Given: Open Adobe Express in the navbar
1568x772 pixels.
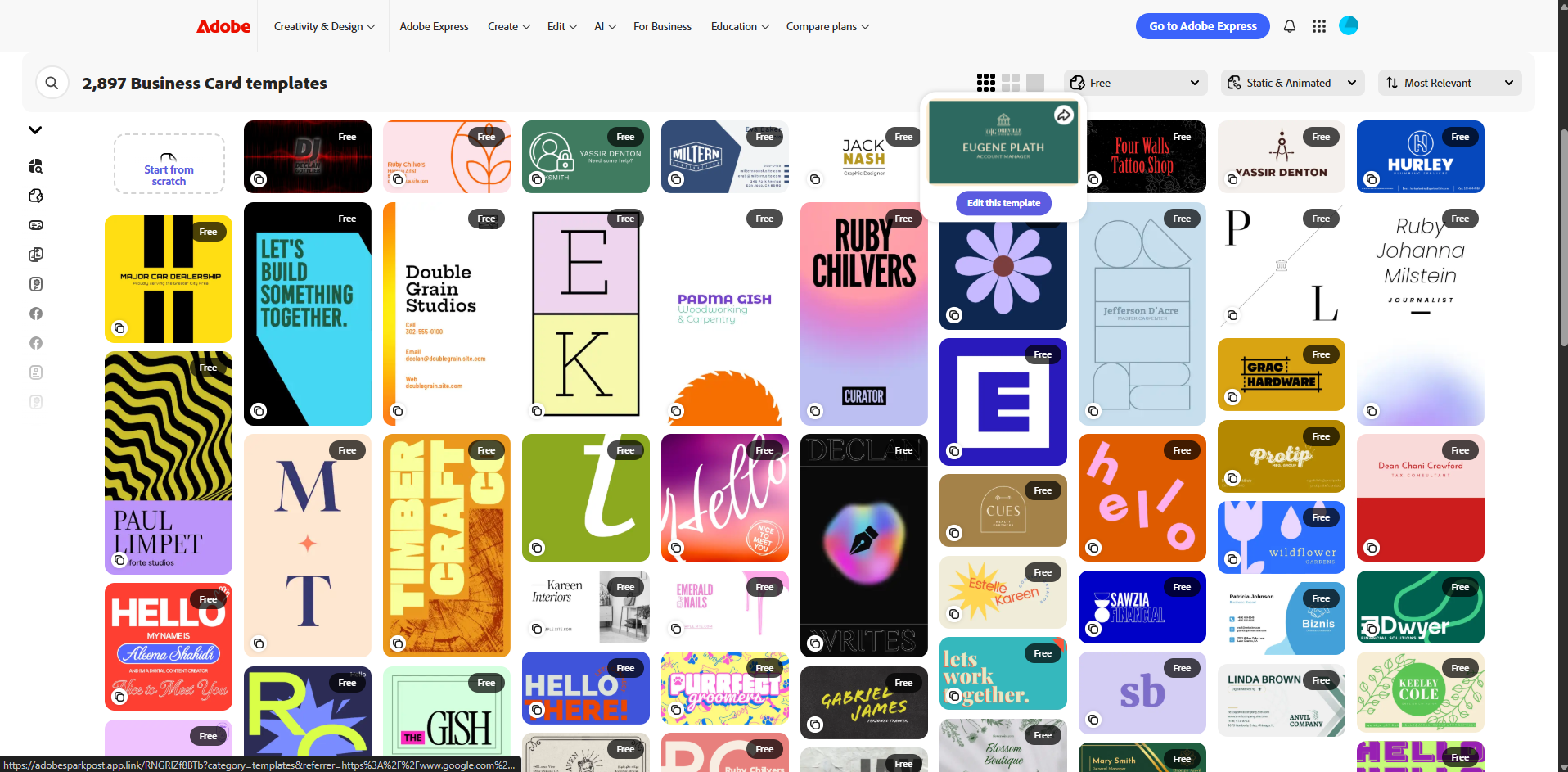Looking at the screenshot, I should coord(434,26).
